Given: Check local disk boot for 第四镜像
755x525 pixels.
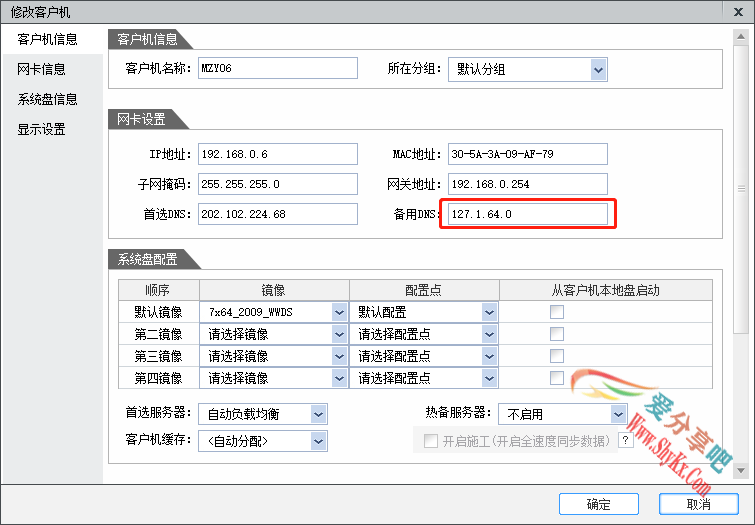Looking at the screenshot, I should click(x=557, y=378).
